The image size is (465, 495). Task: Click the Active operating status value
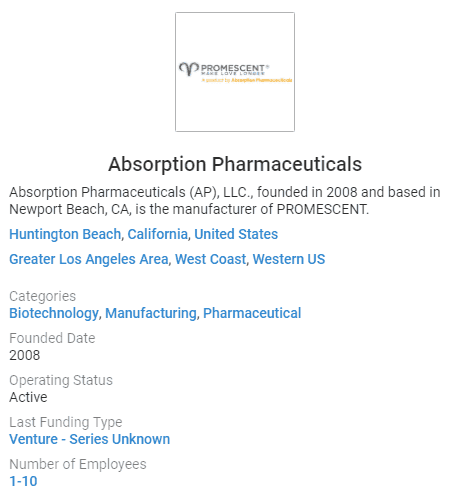pos(28,397)
